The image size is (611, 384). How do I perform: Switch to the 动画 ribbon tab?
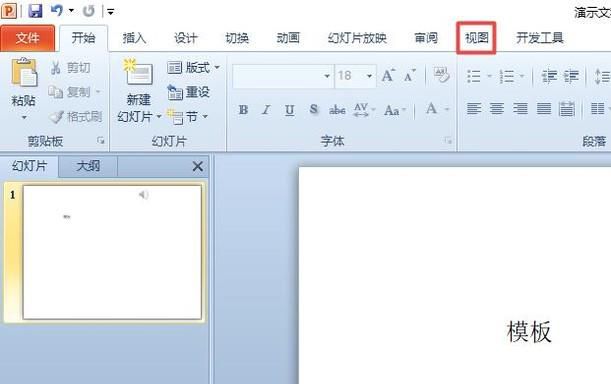pyautogui.click(x=288, y=38)
